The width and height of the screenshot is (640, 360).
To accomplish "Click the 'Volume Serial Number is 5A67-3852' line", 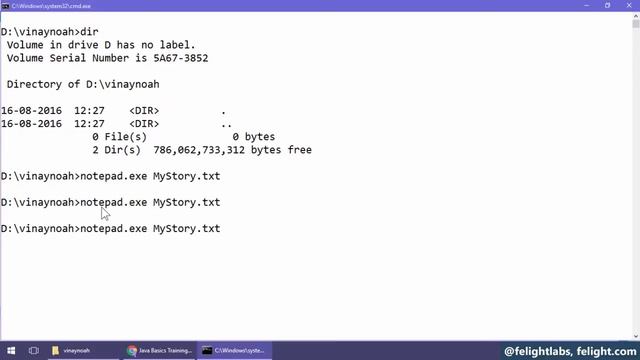I will point(107,58).
